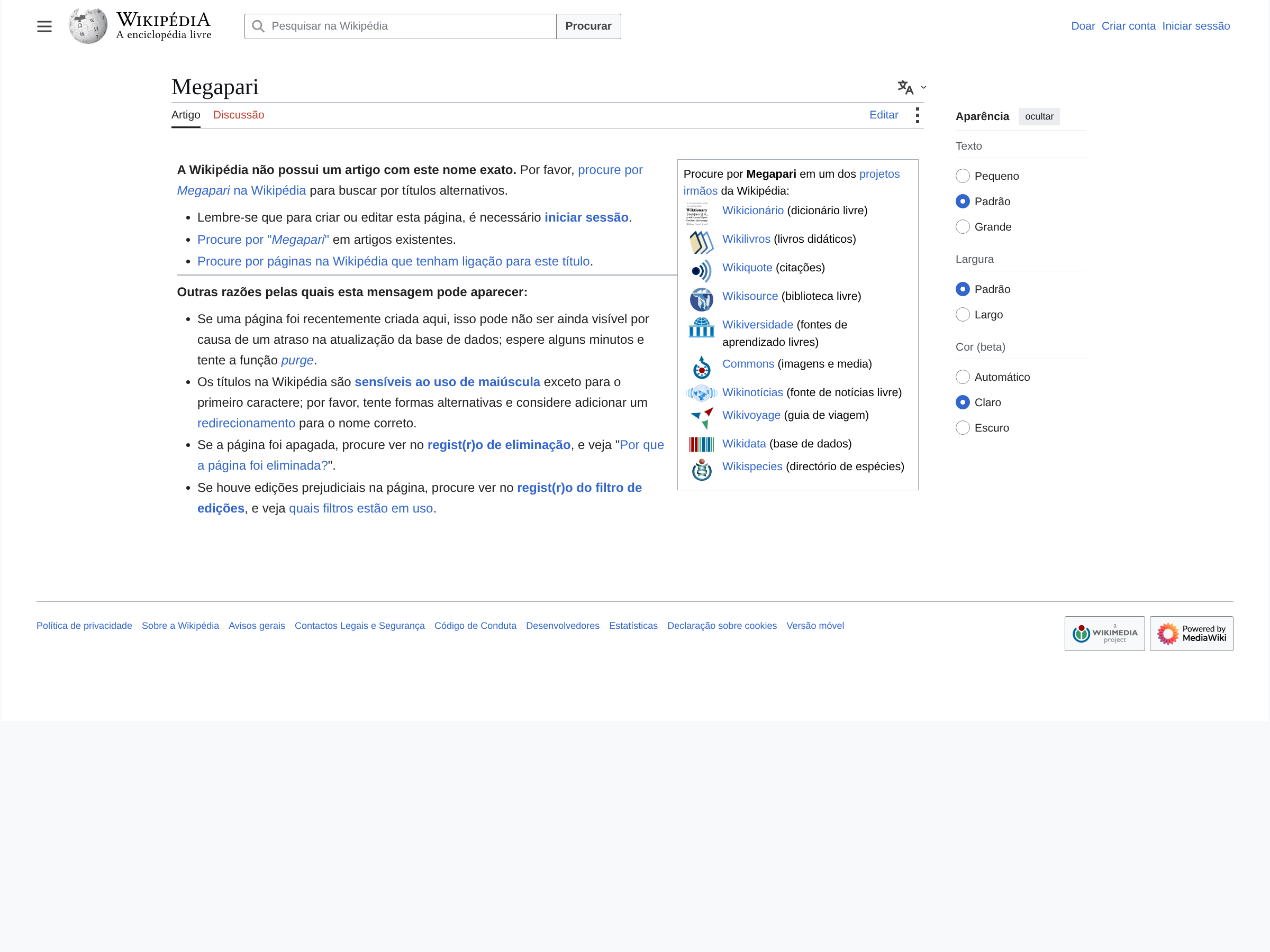The width and height of the screenshot is (1270, 952).
Task: Open the Iniciar sessão header link
Action: 1196,26
